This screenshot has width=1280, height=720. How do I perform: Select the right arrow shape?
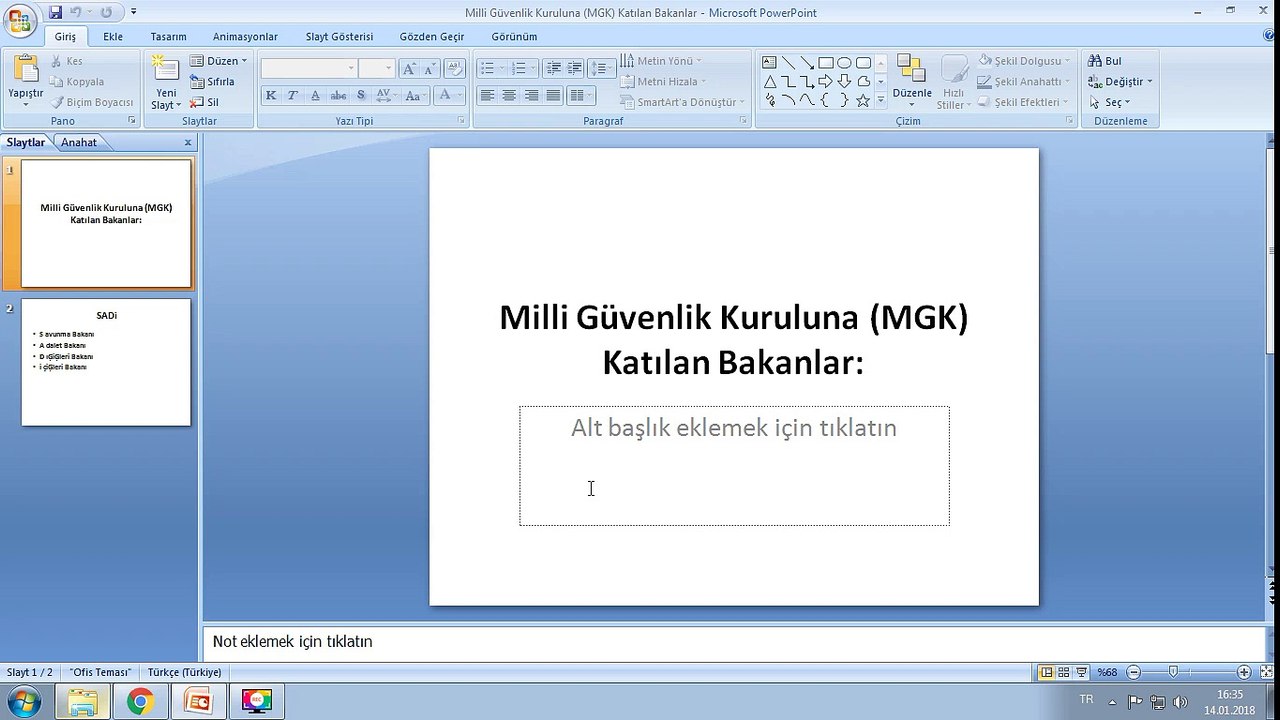pyautogui.click(x=826, y=81)
